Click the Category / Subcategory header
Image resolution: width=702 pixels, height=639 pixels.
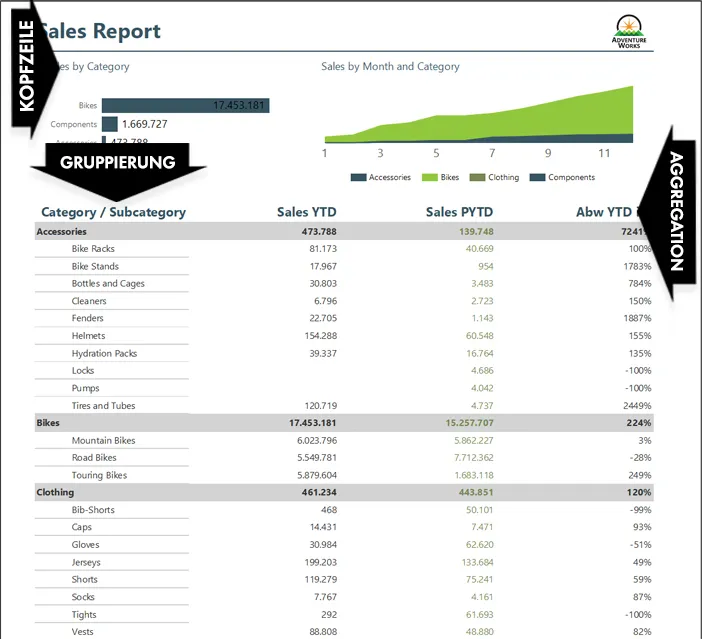[x=113, y=212]
